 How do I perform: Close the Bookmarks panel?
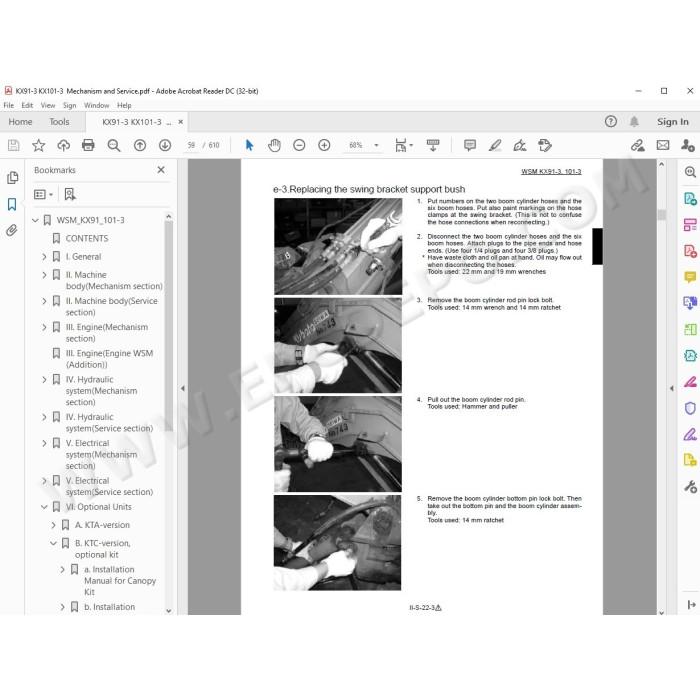pos(161,170)
